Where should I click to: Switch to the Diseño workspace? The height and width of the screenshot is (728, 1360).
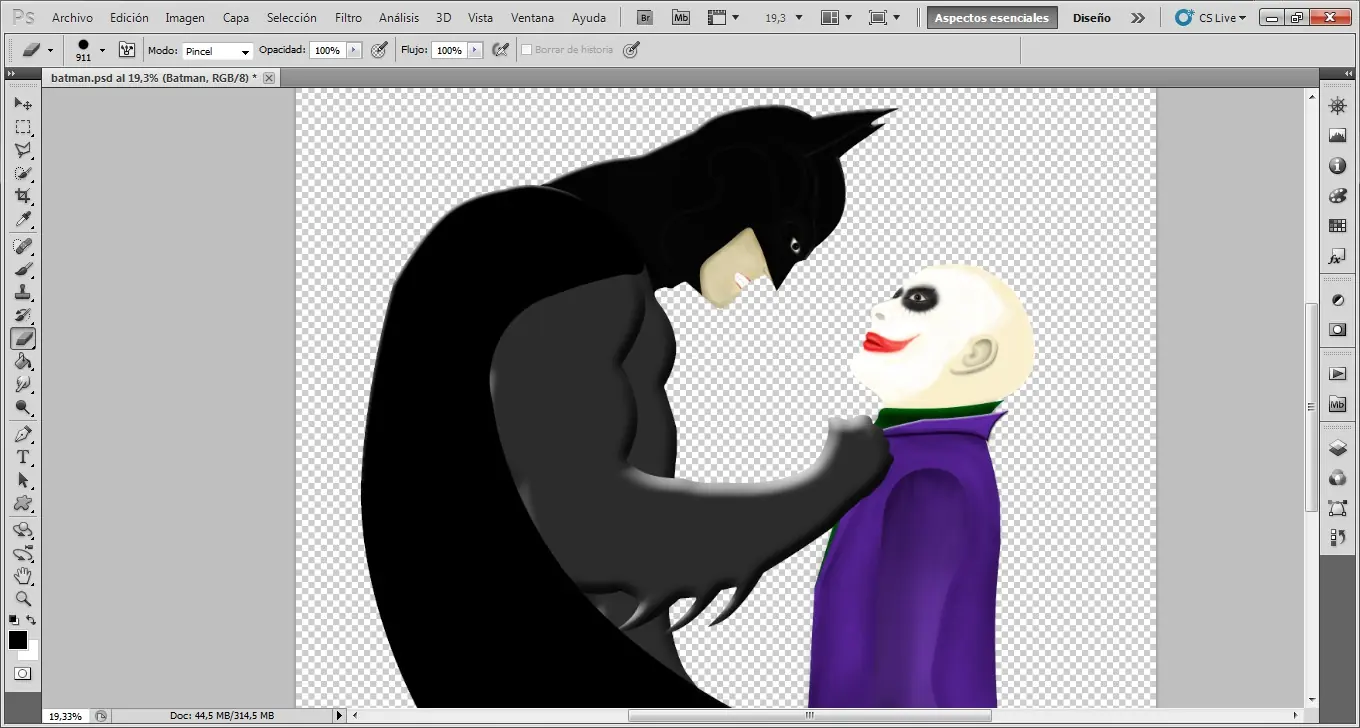pos(1091,17)
